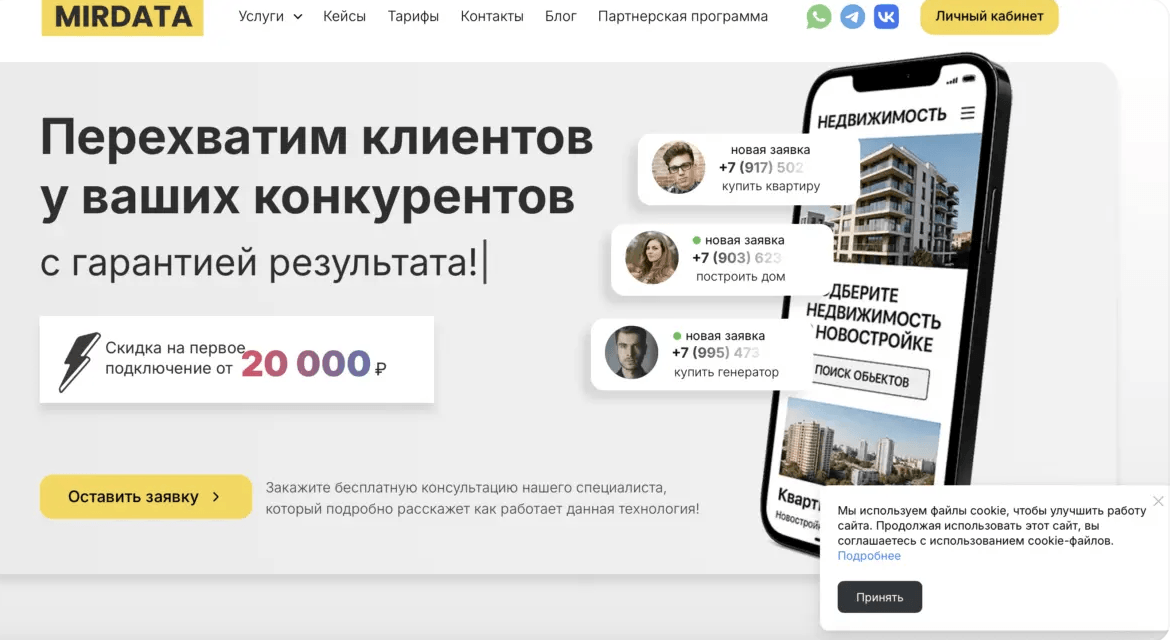The image size is (1172, 640).
Task: Open Партнерская программа page
Action: pyautogui.click(x=682, y=16)
